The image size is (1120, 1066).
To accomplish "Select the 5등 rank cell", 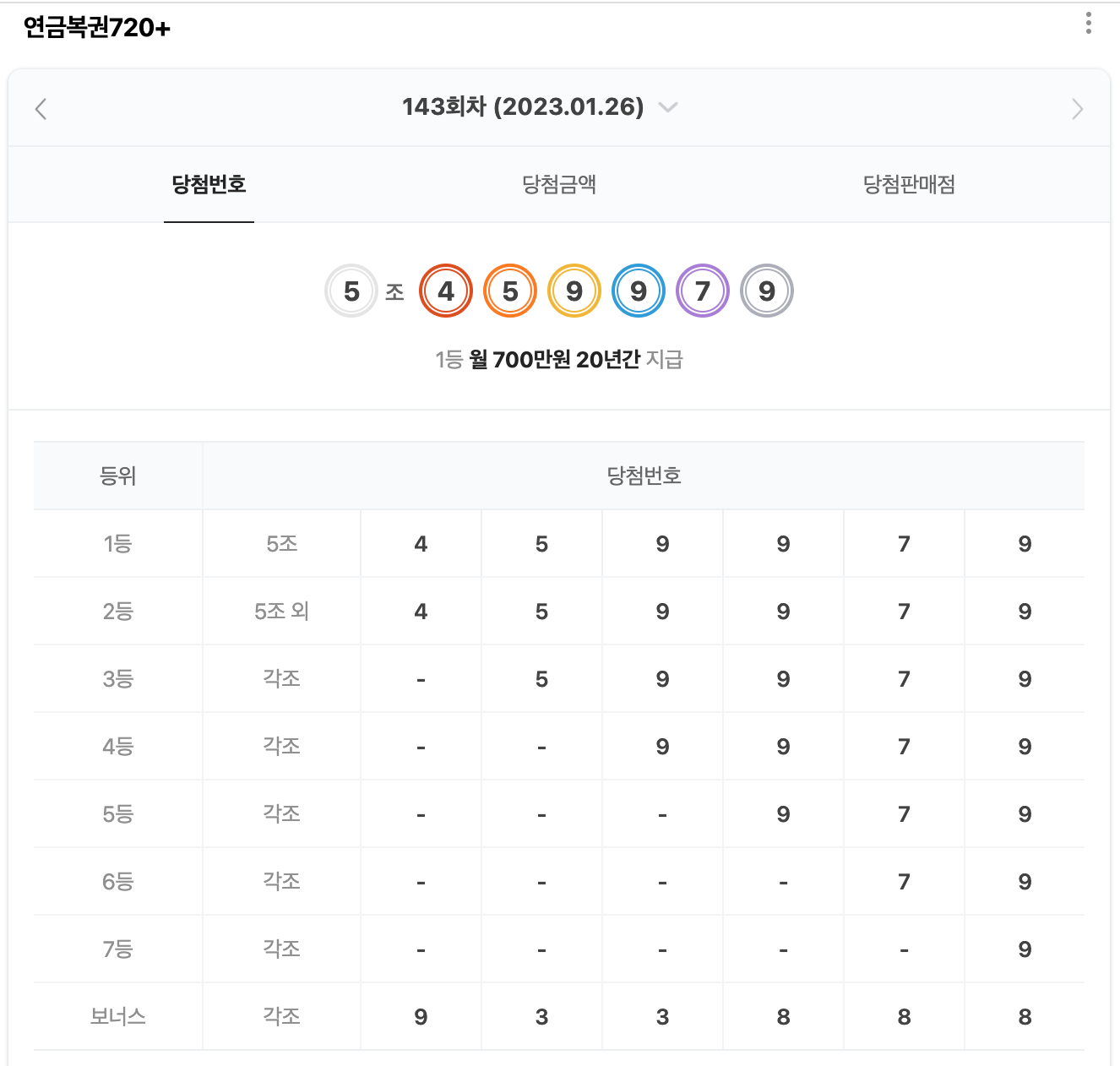I will [x=118, y=813].
